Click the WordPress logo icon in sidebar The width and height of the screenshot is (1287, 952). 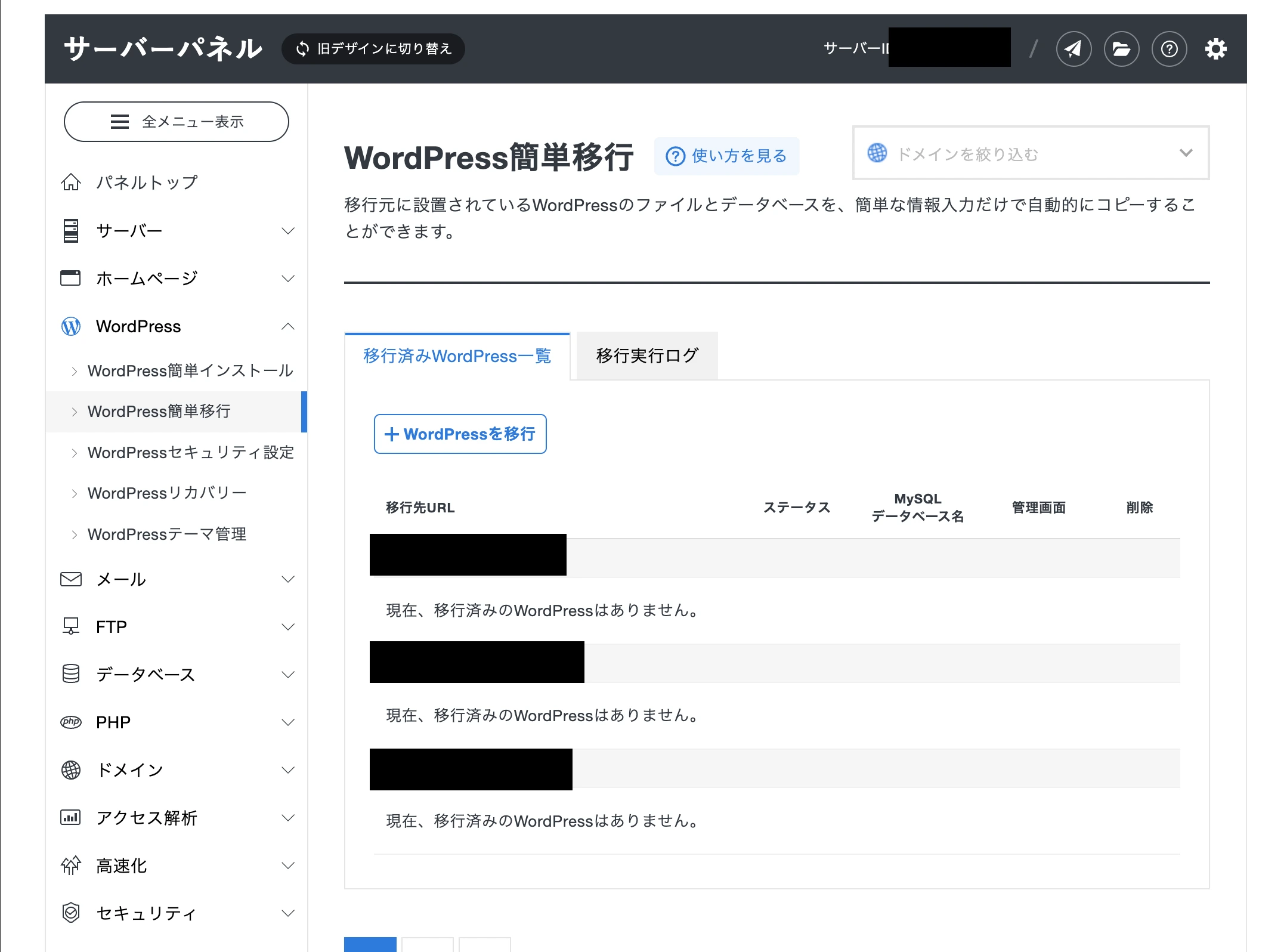71,326
